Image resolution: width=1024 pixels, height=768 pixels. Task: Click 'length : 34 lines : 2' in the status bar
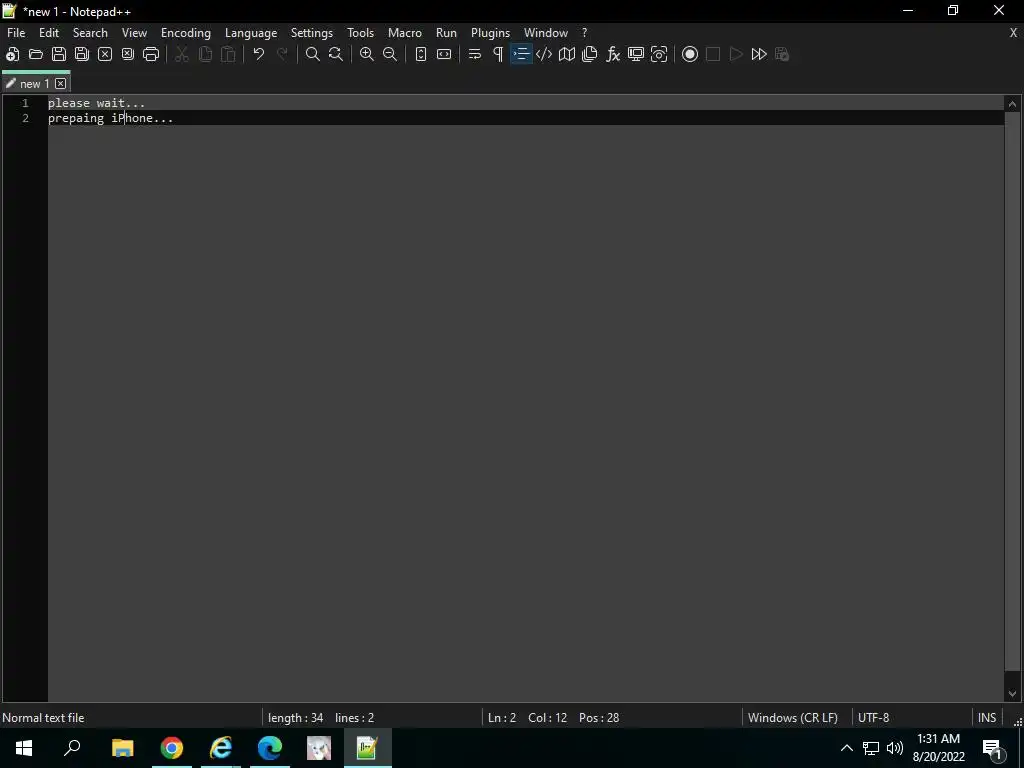click(321, 718)
